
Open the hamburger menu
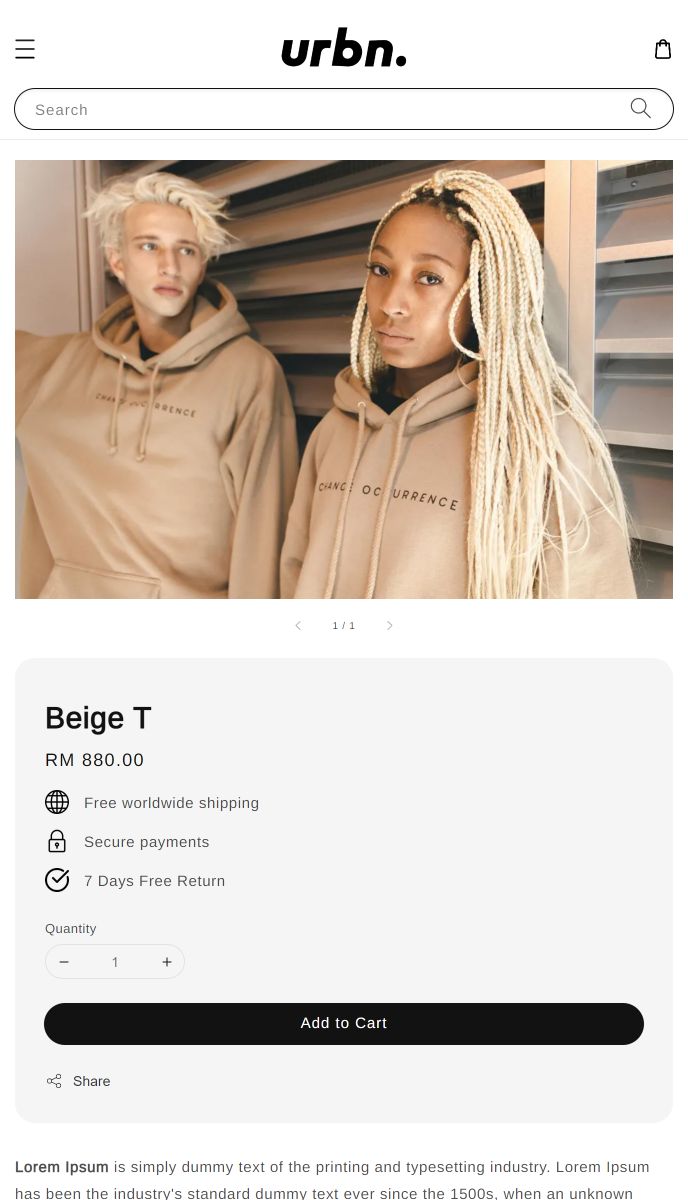click(25, 49)
